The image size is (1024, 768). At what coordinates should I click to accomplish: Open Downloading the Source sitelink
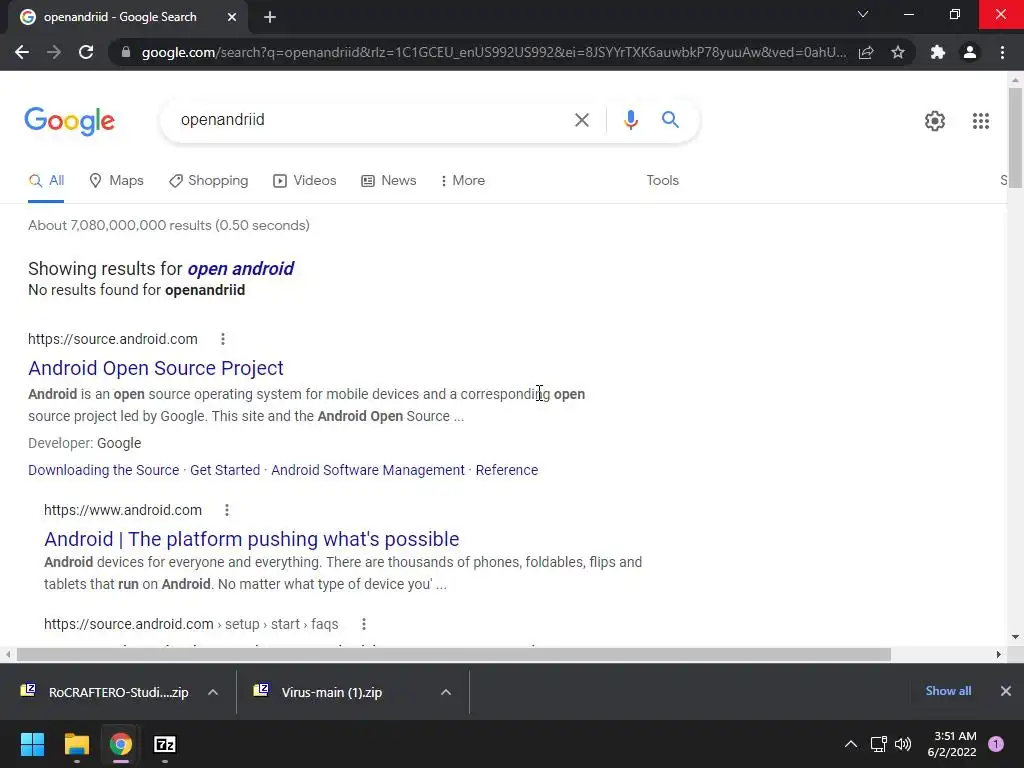(103, 470)
